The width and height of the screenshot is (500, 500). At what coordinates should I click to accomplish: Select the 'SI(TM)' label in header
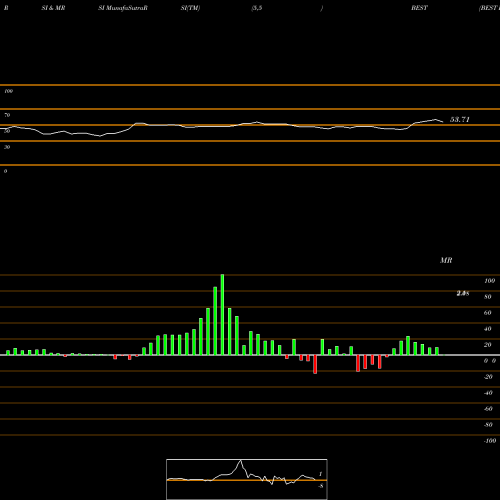pyautogui.click(x=190, y=8)
